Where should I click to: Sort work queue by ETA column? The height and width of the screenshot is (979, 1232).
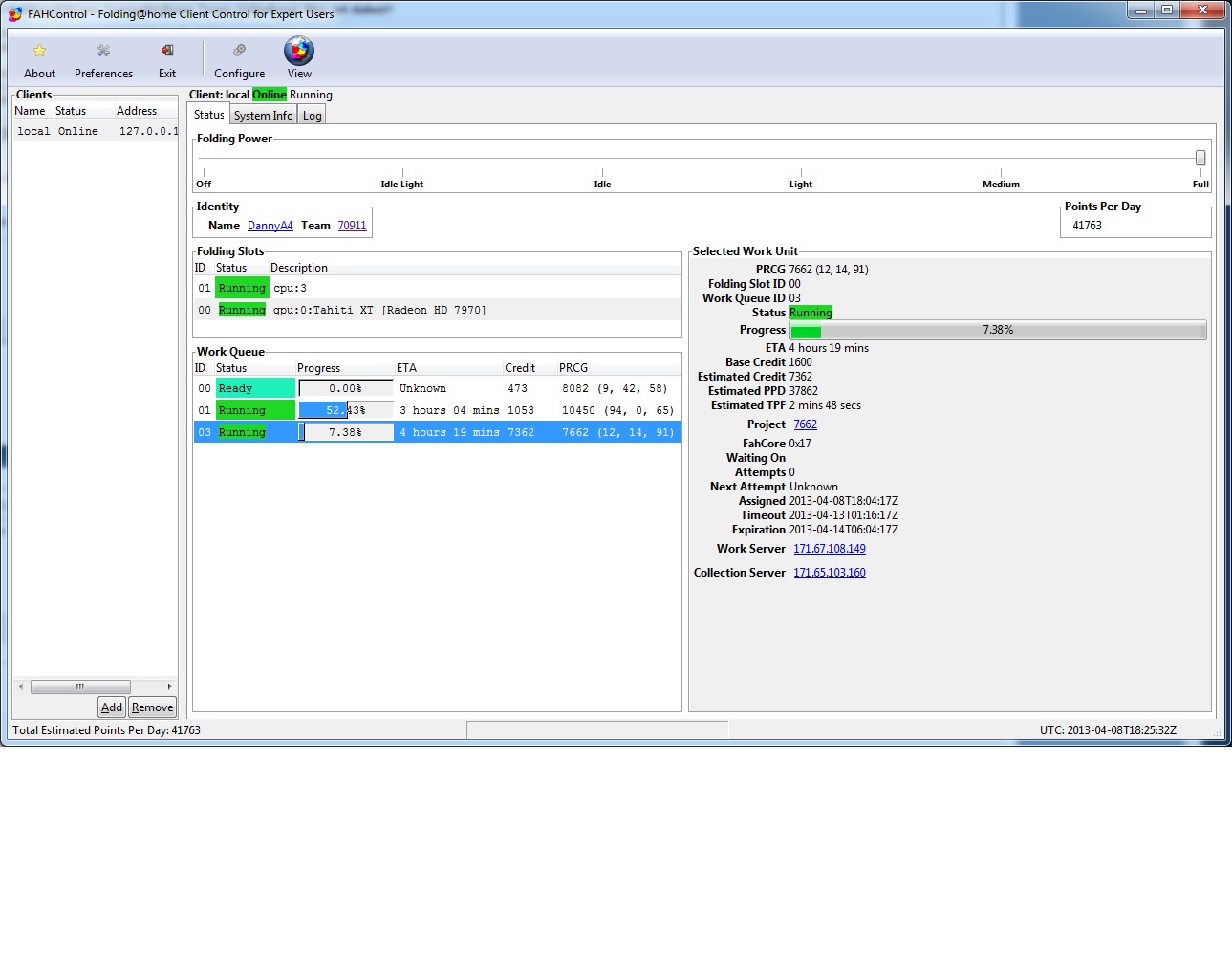click(448, 368)
